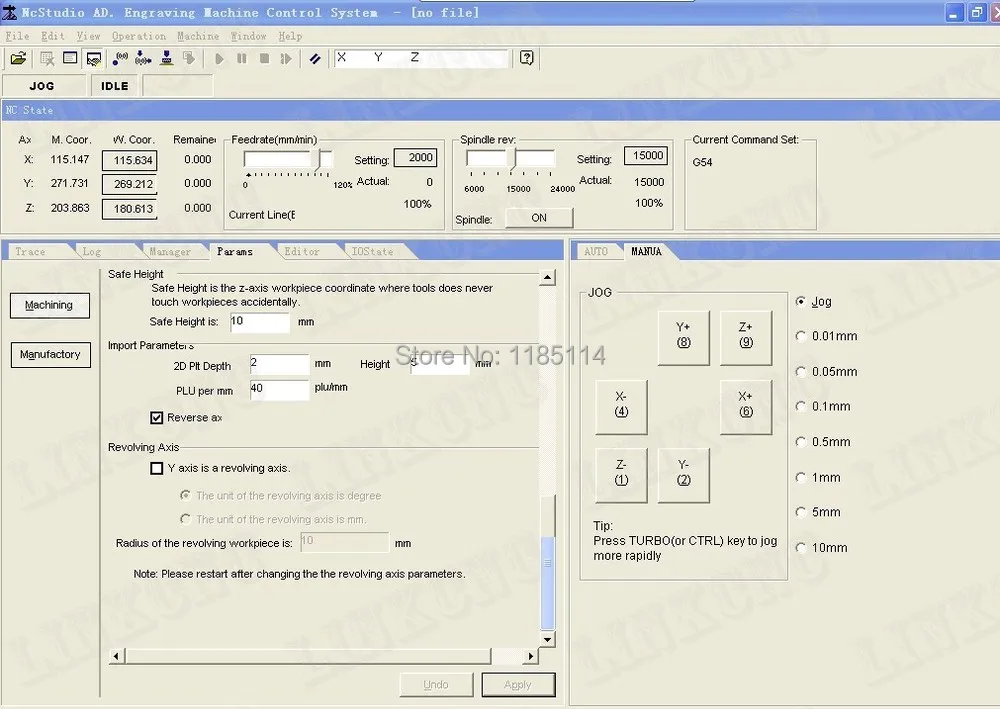
Task: Click the Safe Height input field
Action: click(260, 322)
